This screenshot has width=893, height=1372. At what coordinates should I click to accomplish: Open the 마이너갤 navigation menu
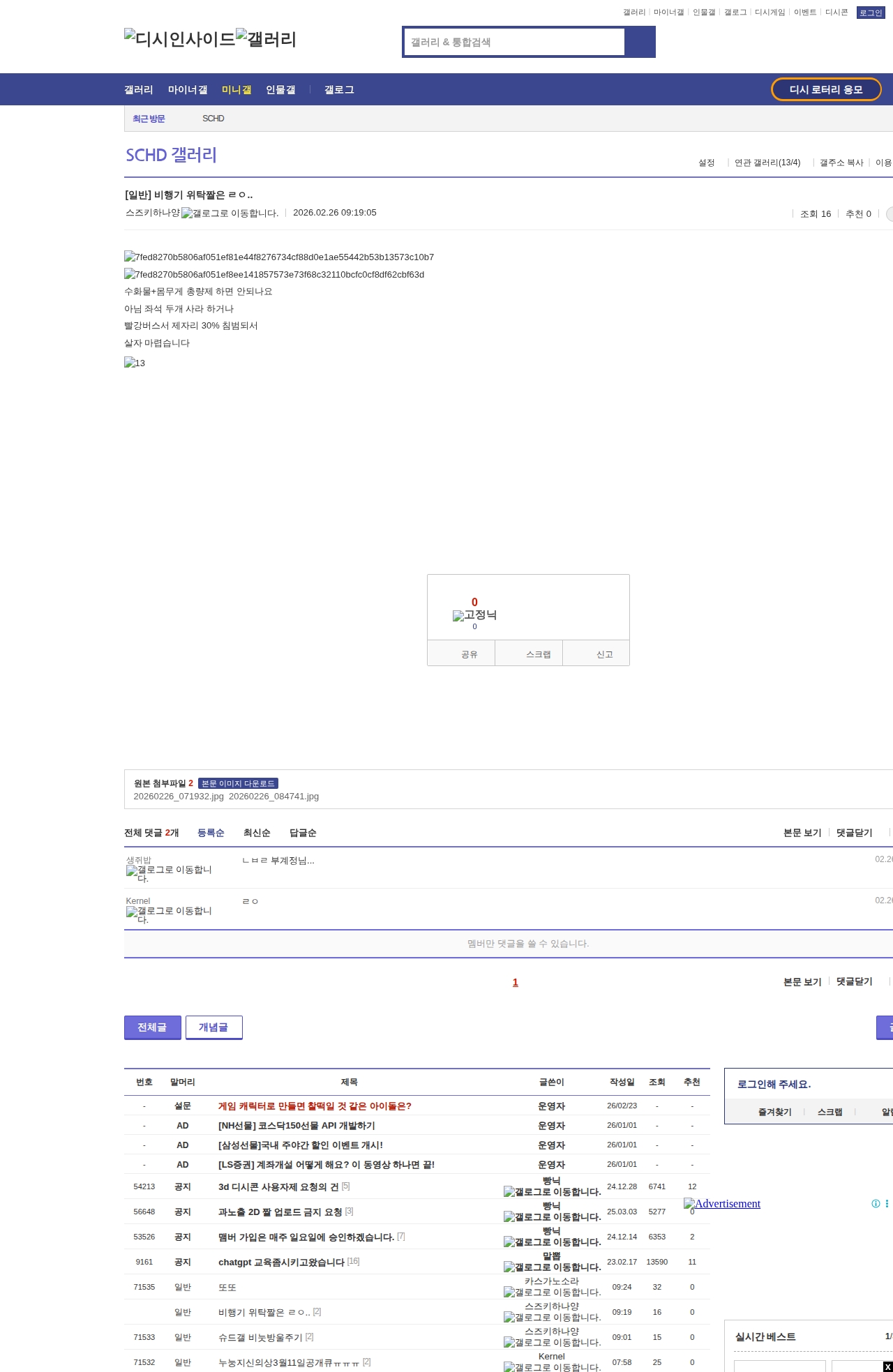click(x=187, y=90)
